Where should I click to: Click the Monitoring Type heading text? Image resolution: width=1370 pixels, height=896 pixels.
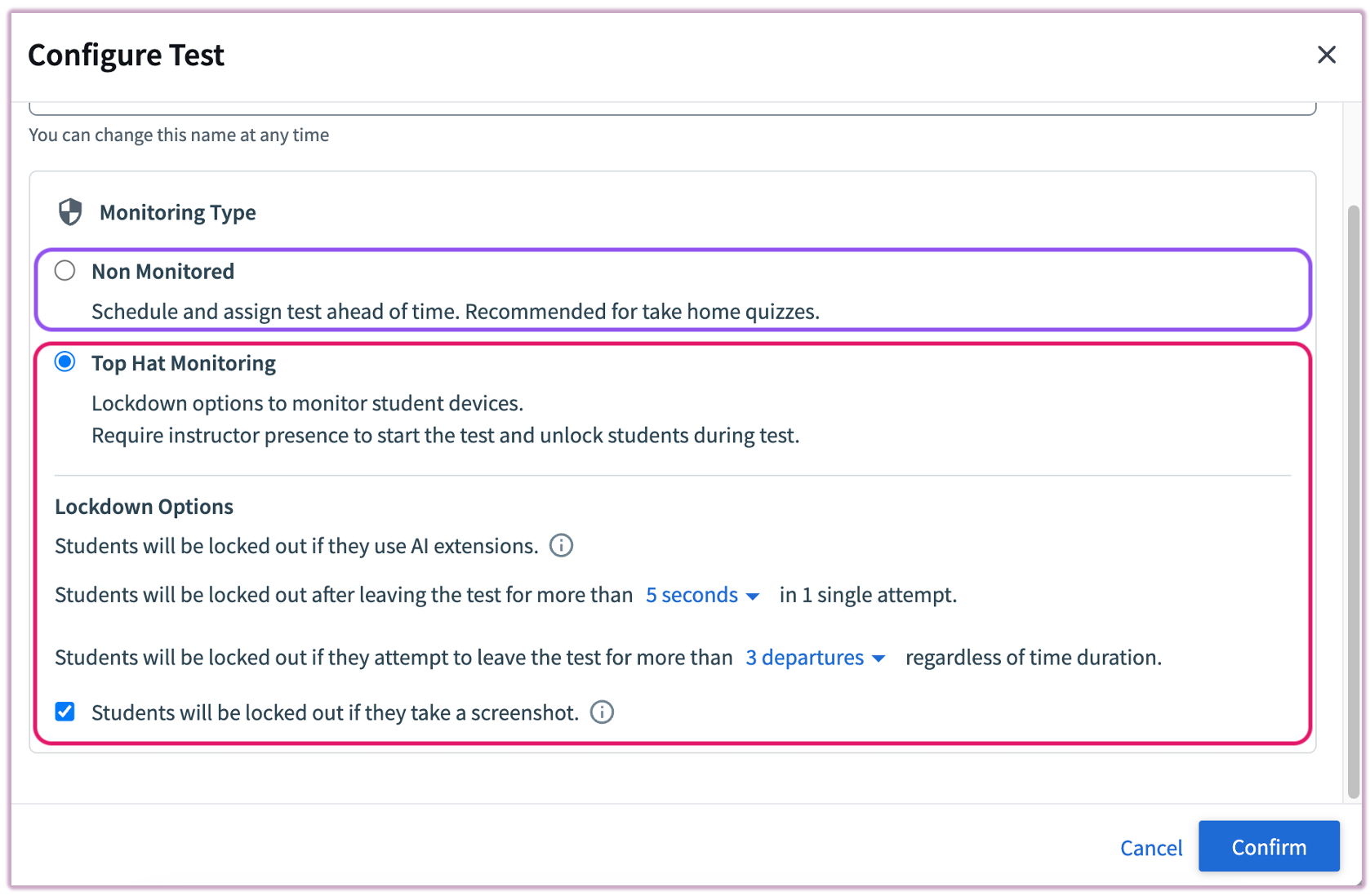[177, 213]
